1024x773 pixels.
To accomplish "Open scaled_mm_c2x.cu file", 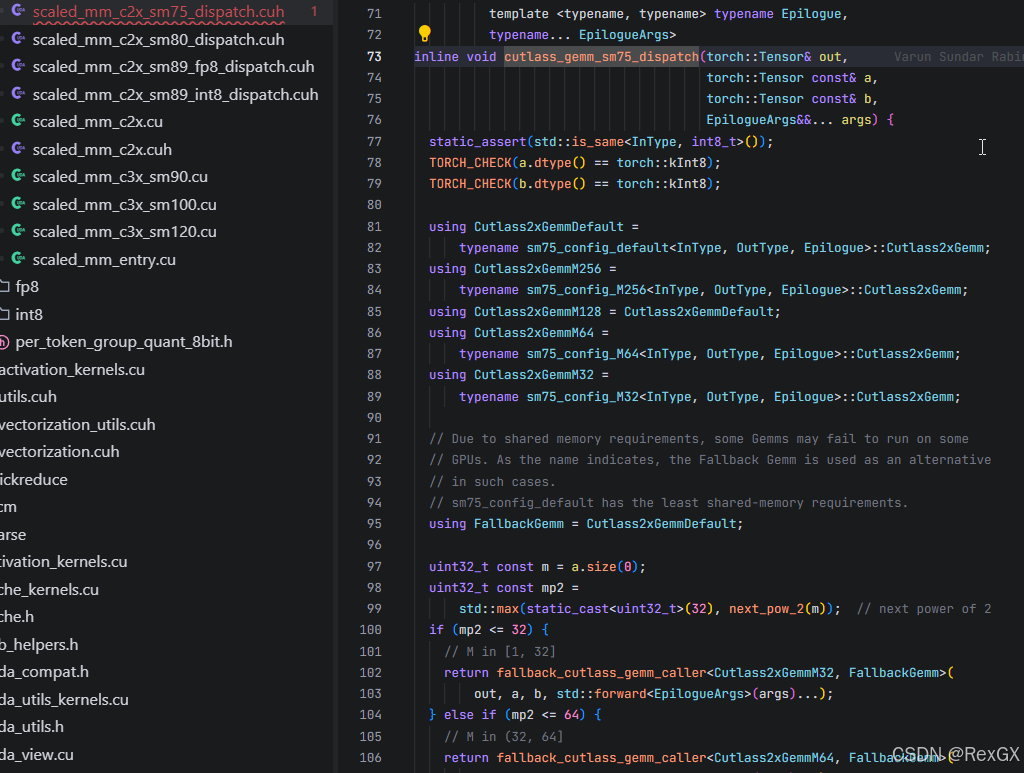I will (97, 121).
